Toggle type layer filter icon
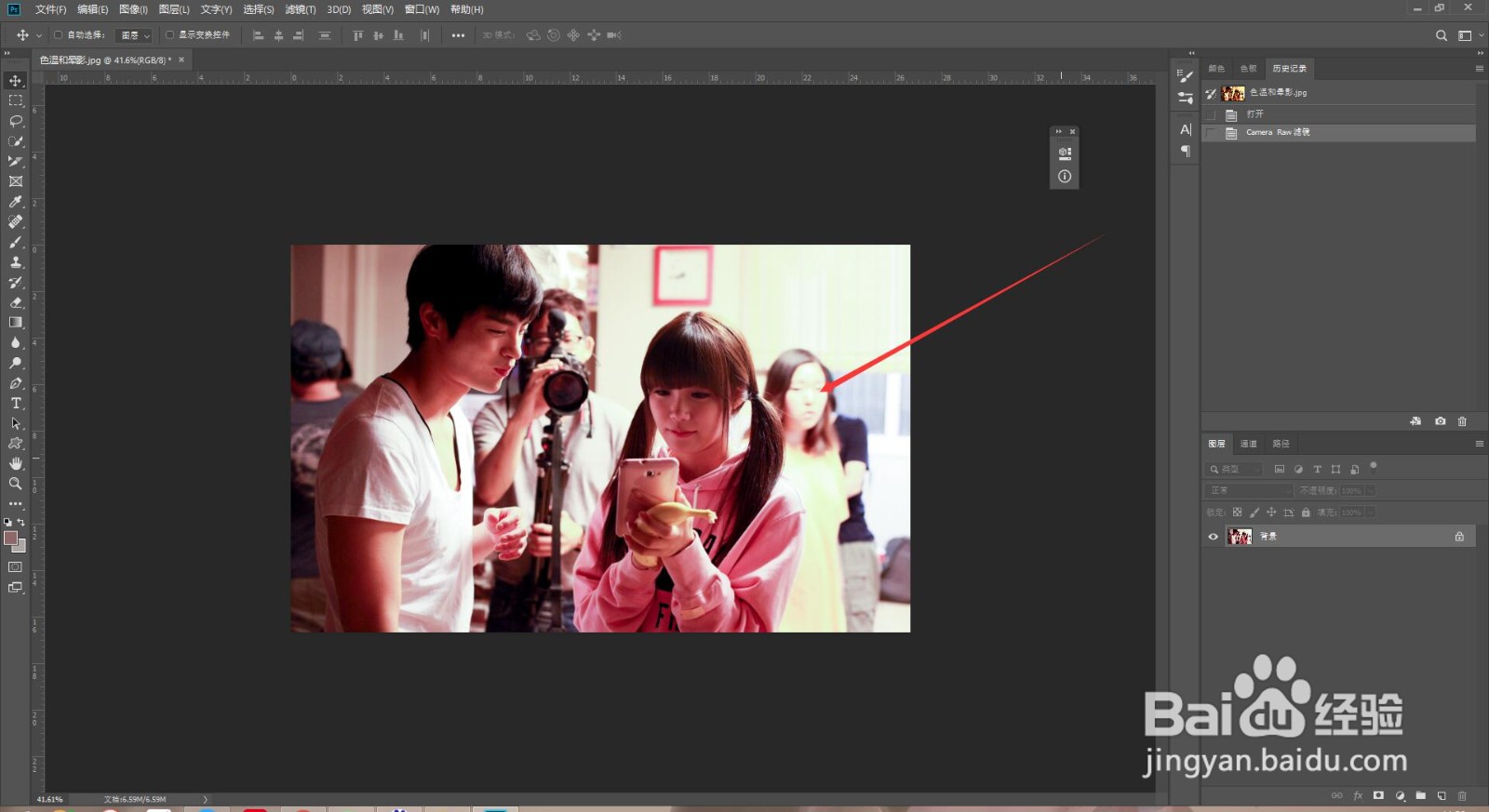1489x812 pixels. (x=1317, y=470)
